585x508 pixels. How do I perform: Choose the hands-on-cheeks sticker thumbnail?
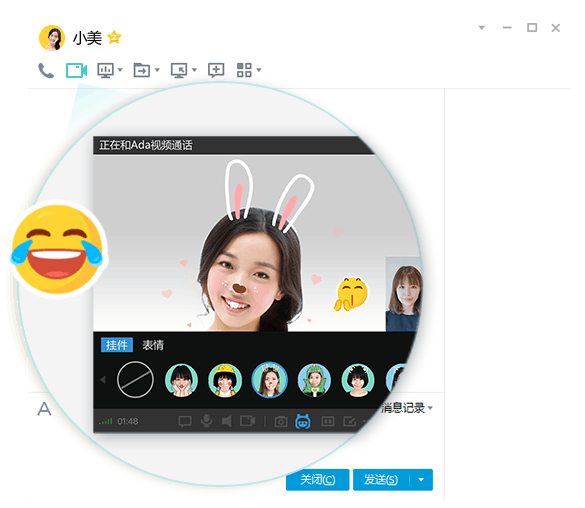181,380
